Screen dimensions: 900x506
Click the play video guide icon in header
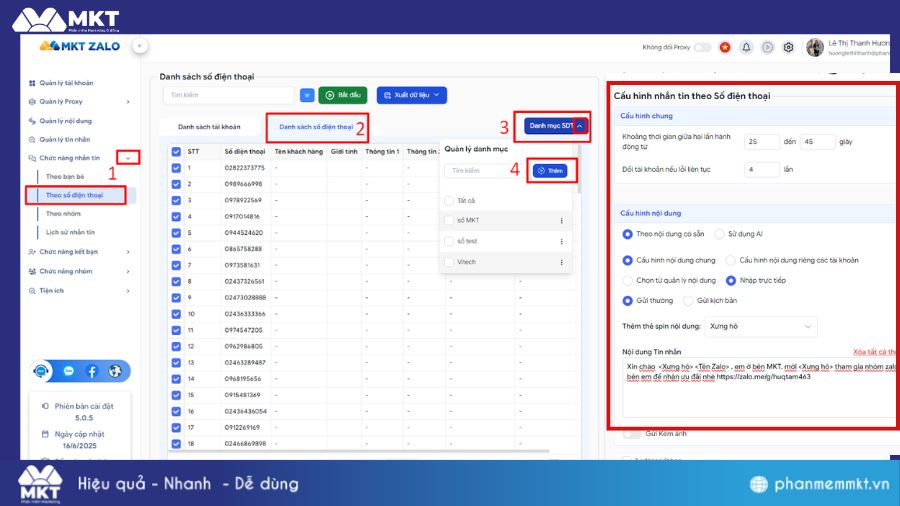coord(767,47)
